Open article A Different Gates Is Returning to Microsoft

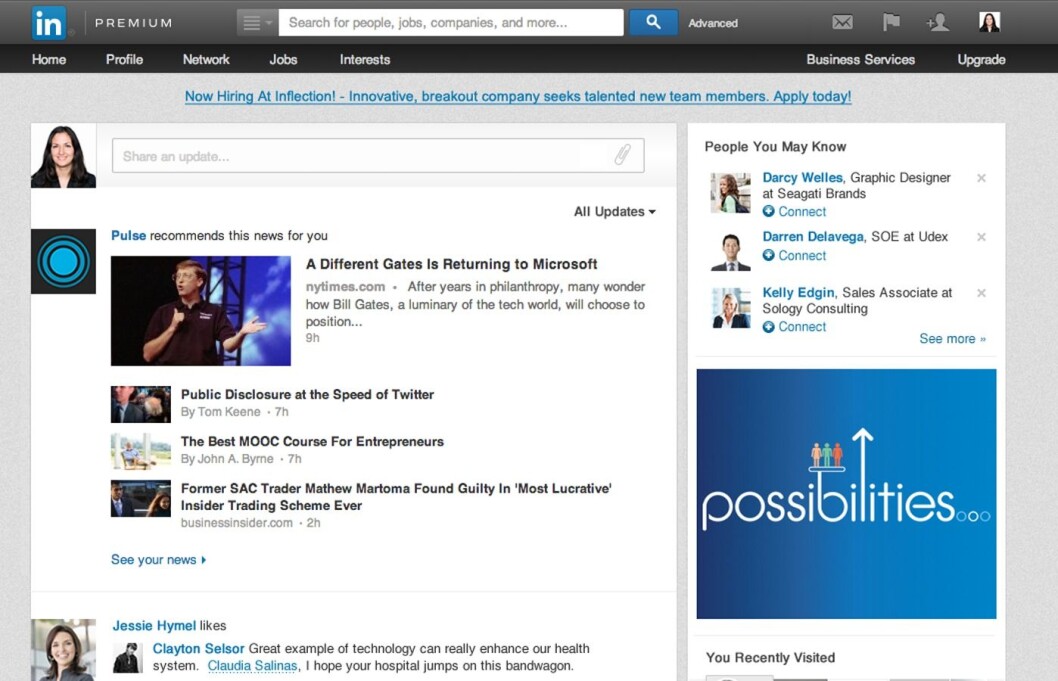tap(451, 264)
